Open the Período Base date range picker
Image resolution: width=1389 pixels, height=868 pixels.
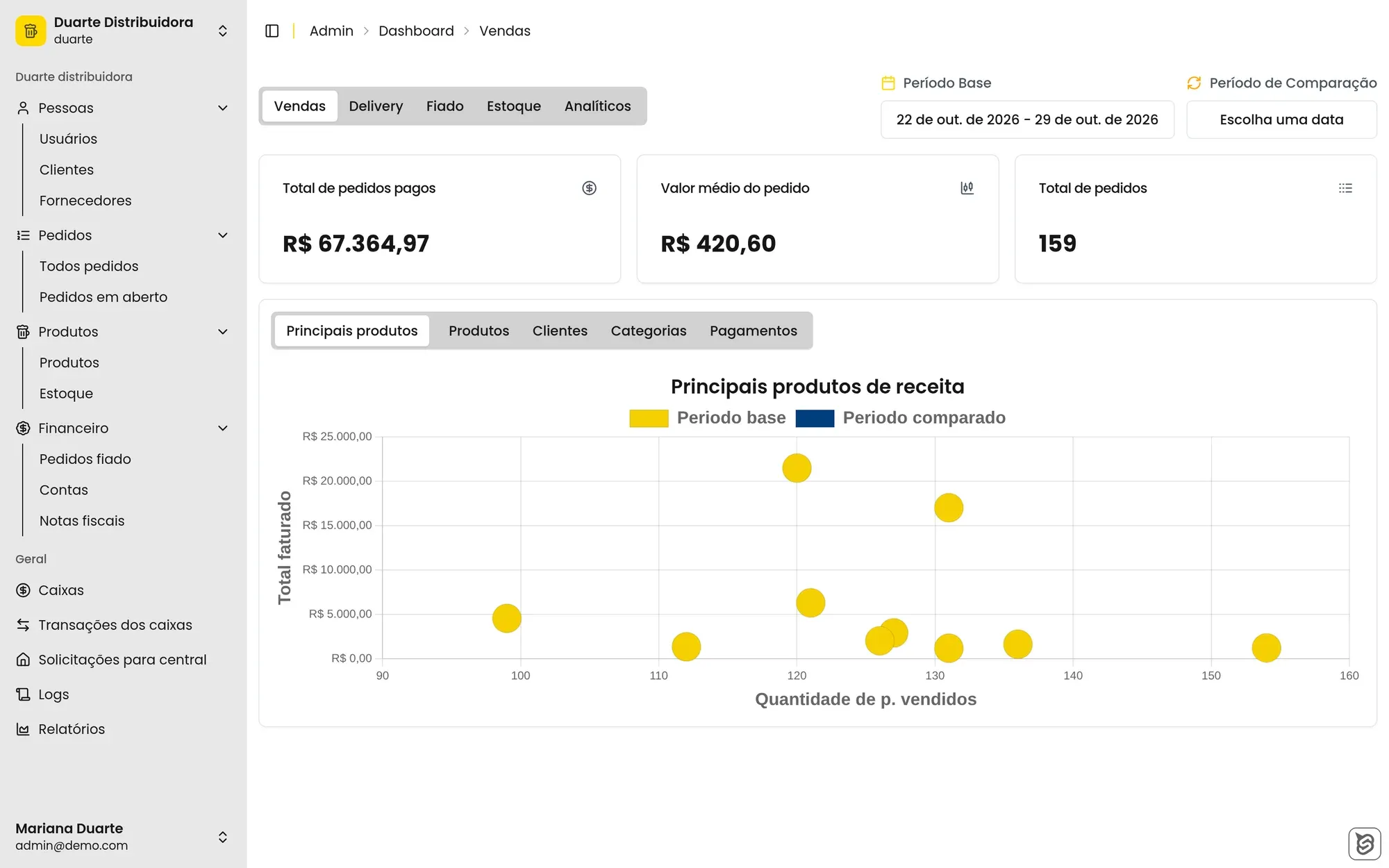1027,119
